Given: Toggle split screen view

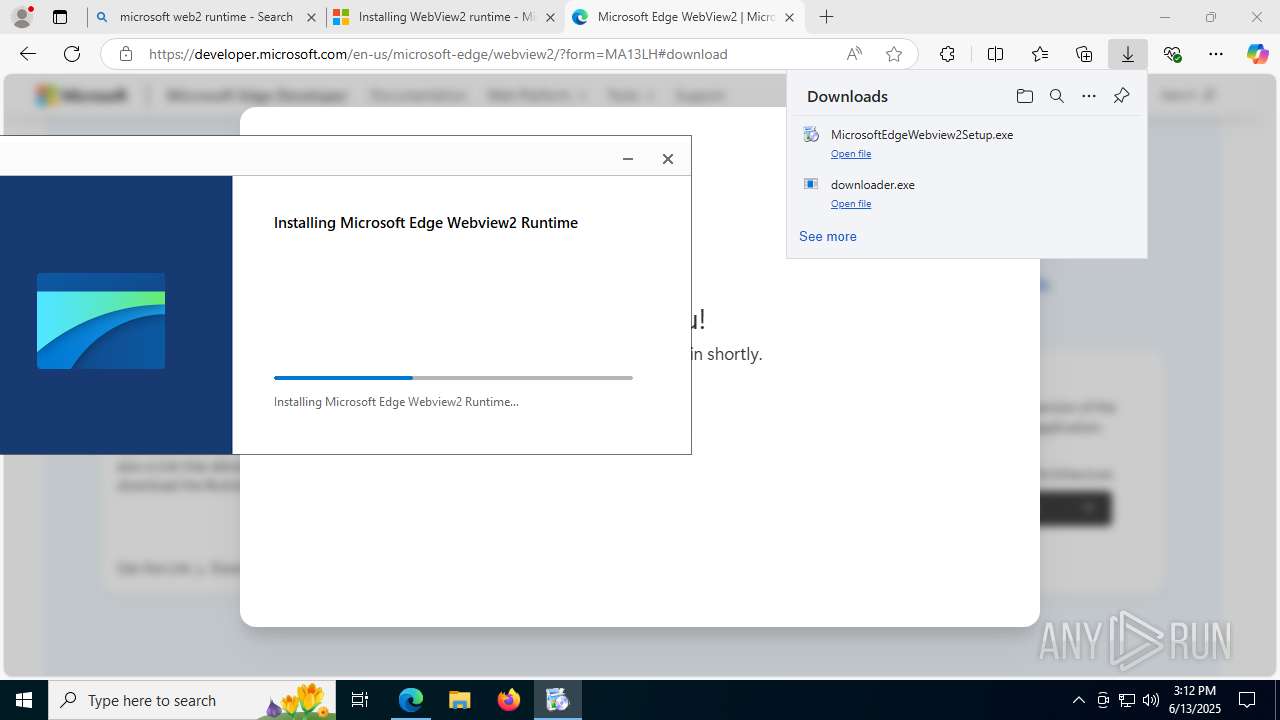Looking at the screenshot, I should (995, 54).
